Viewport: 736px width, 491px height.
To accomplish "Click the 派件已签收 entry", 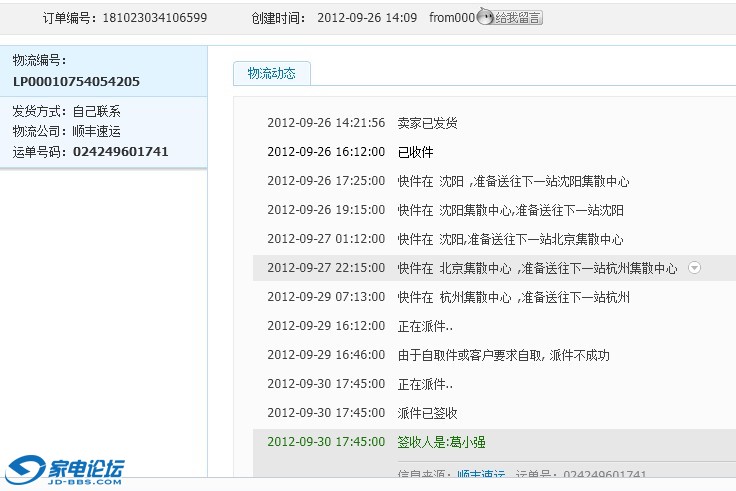I will [427, 413].
